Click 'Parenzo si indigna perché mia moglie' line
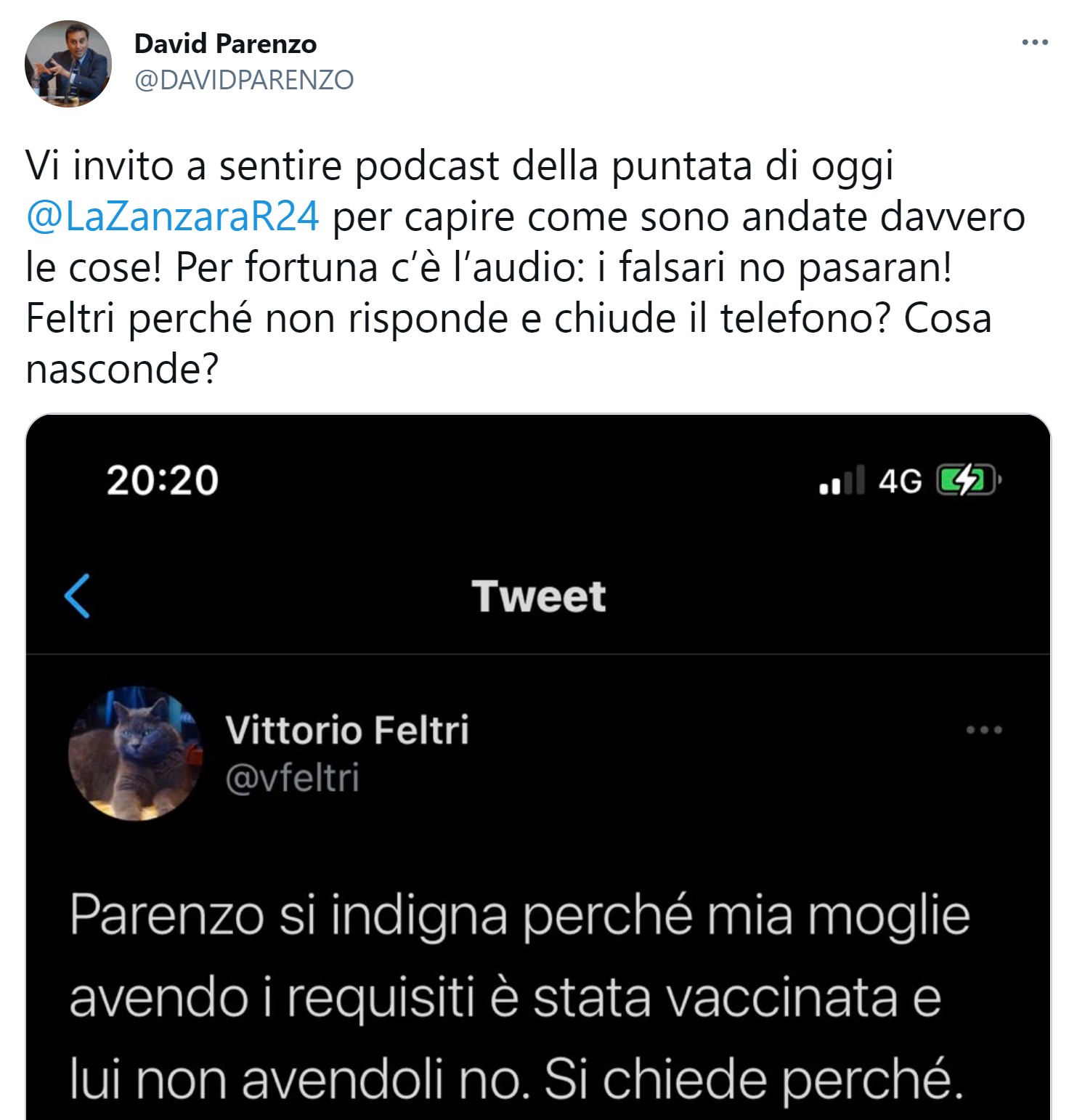This screenshot has height=1120, width=1069. 520,917
